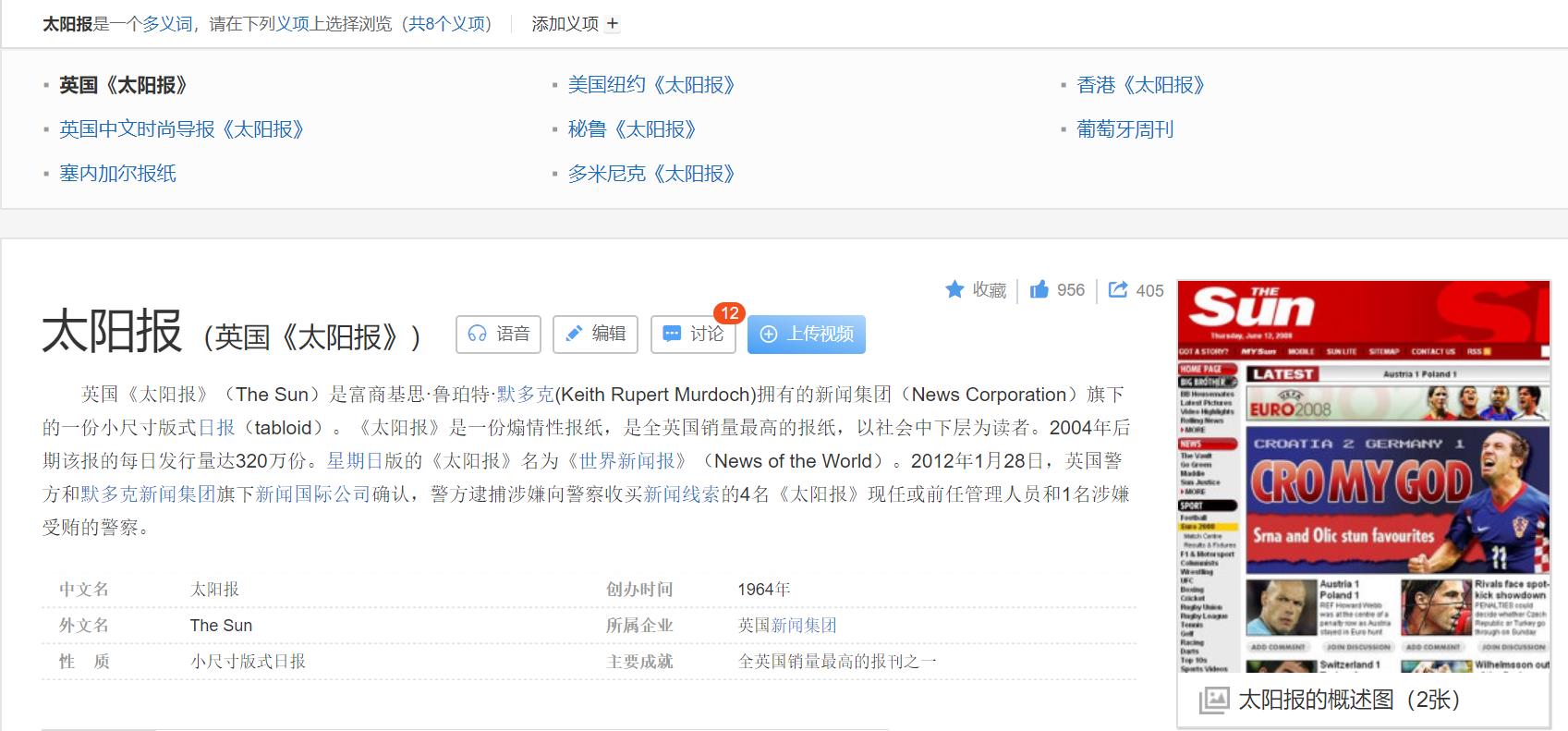Click the 语音 button

click(x=499, y=334)
